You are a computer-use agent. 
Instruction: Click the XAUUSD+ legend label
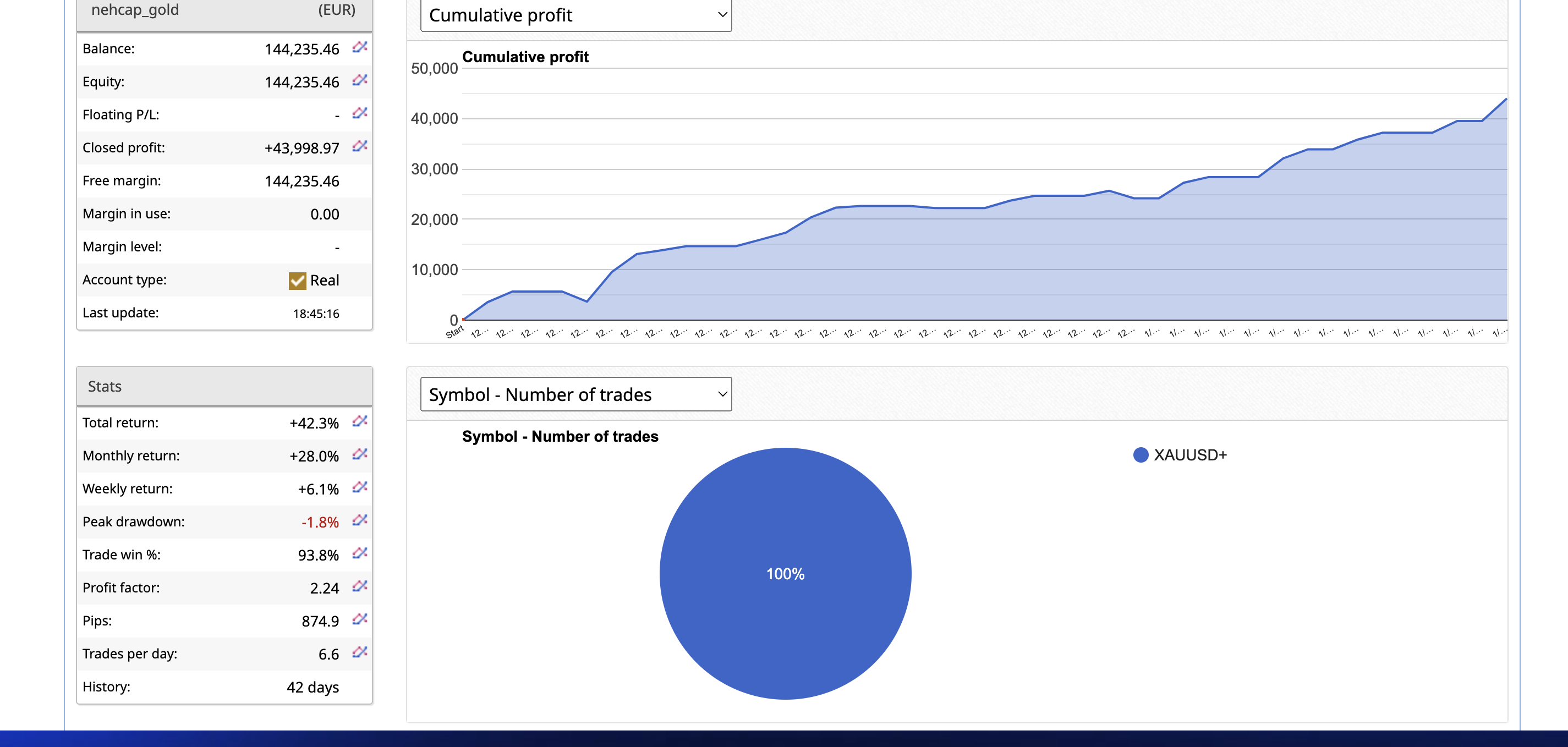pyautogui.click(x=1190, y=455)
